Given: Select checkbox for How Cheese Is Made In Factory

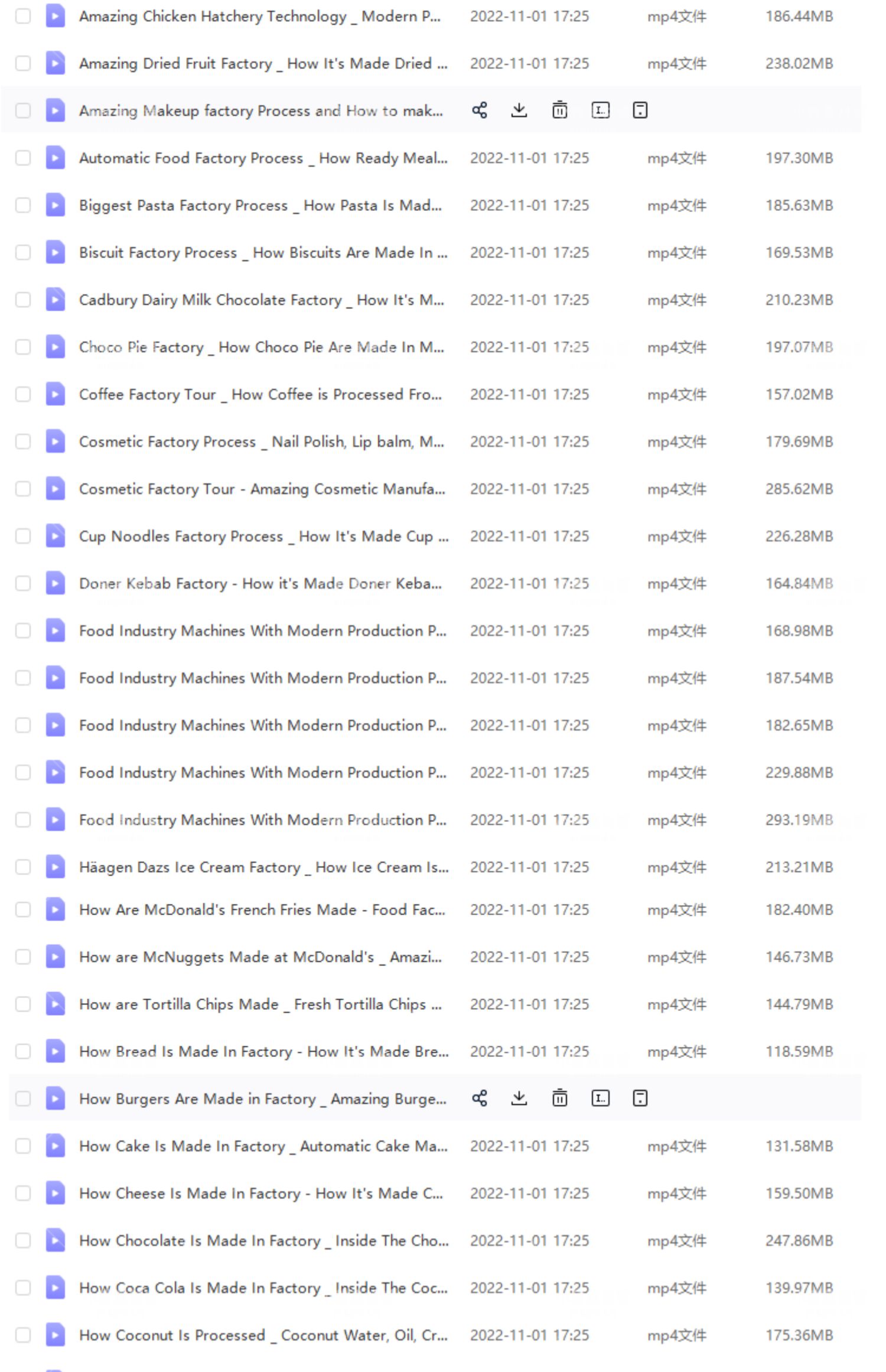Looking at the screenshot, I should (23, 1193).
